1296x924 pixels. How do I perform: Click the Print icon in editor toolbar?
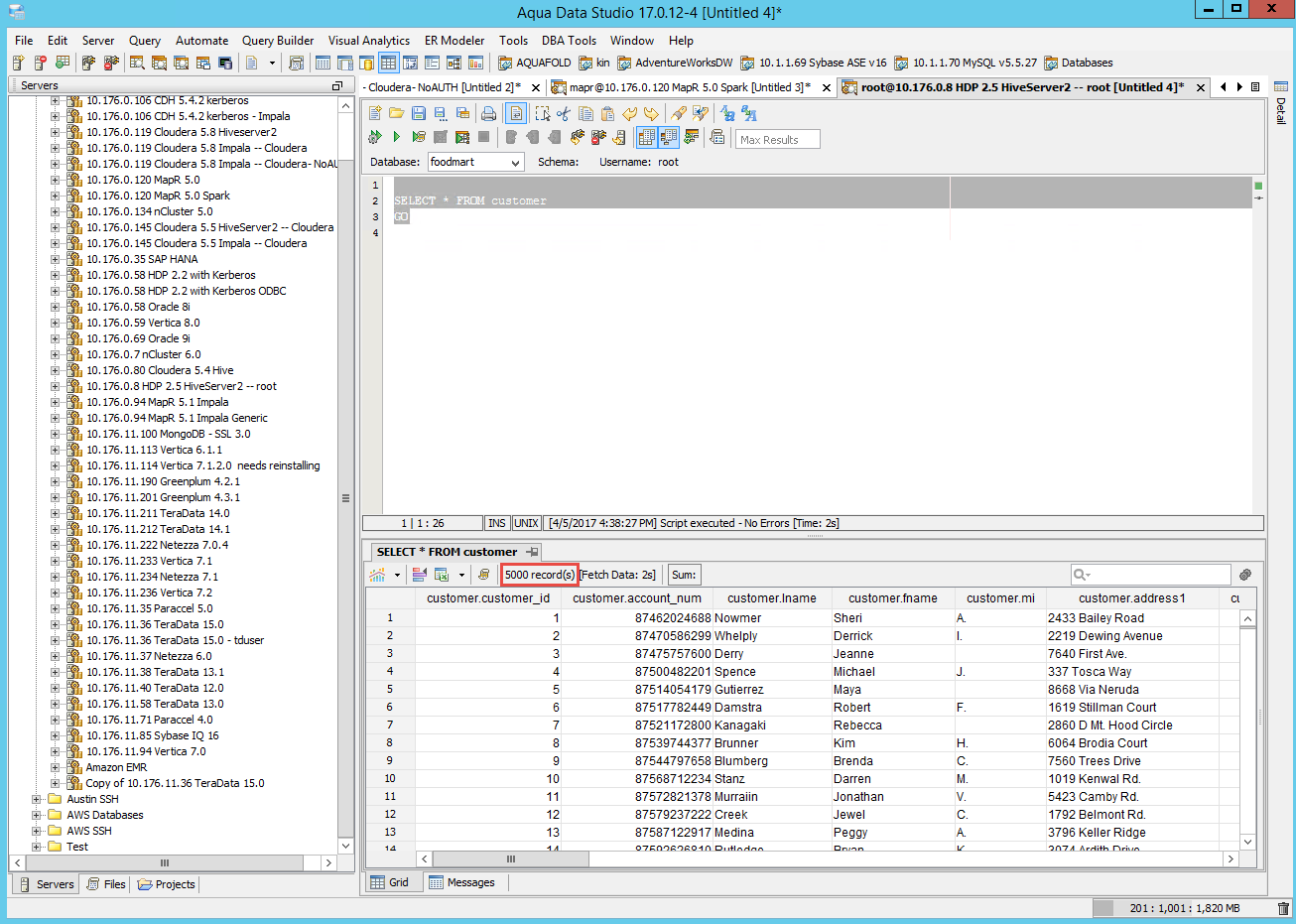[x=488, y=113]
